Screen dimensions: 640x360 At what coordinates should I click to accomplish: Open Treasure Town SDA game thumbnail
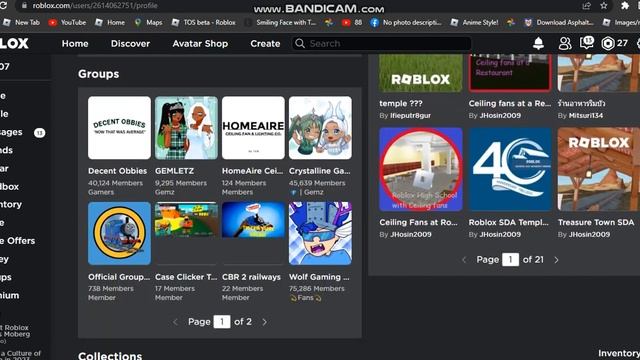point(599,169)
